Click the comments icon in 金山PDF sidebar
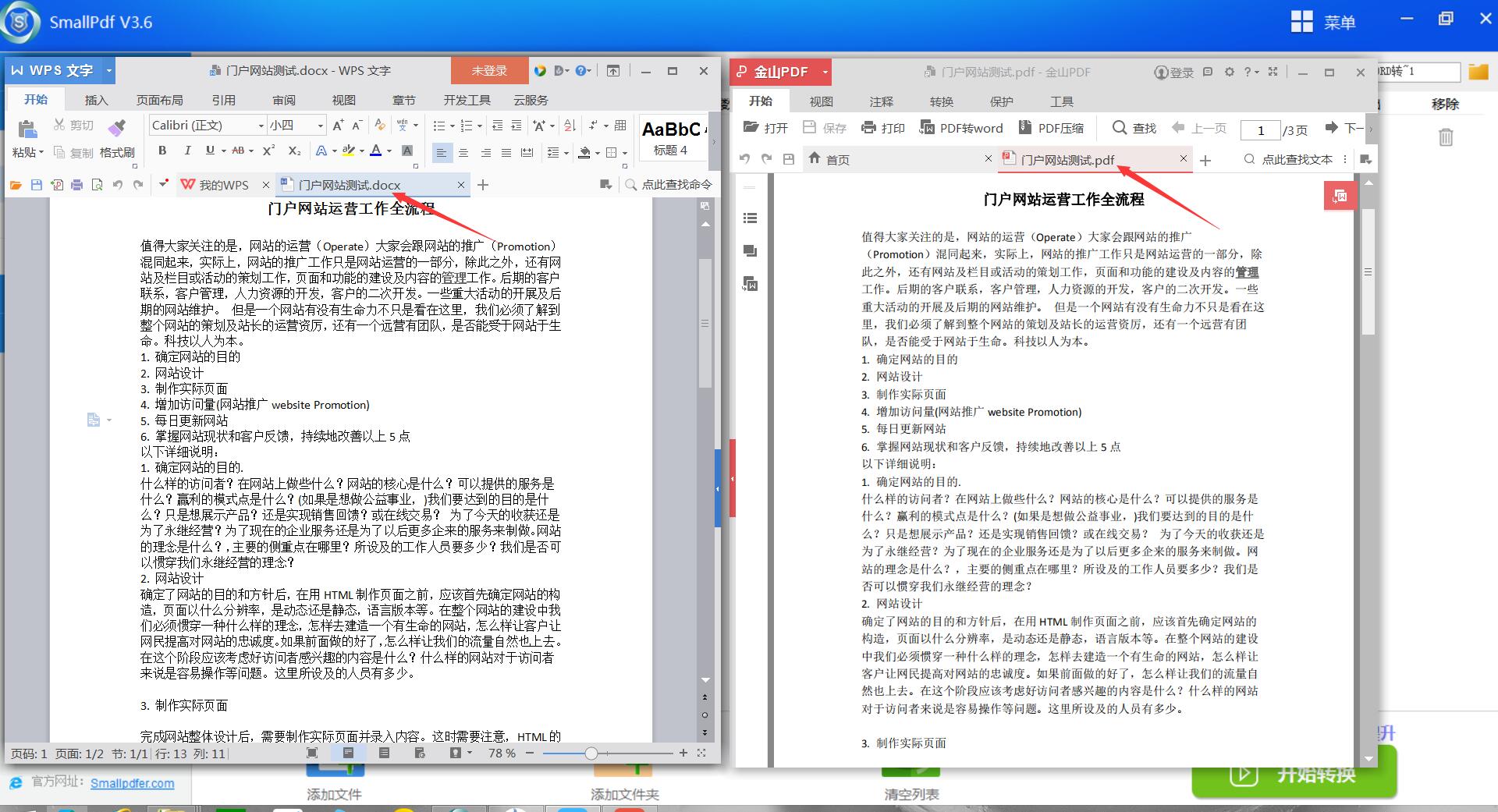Image resolution: width=1498 pixels, height=812 pixels. (751, 251)
